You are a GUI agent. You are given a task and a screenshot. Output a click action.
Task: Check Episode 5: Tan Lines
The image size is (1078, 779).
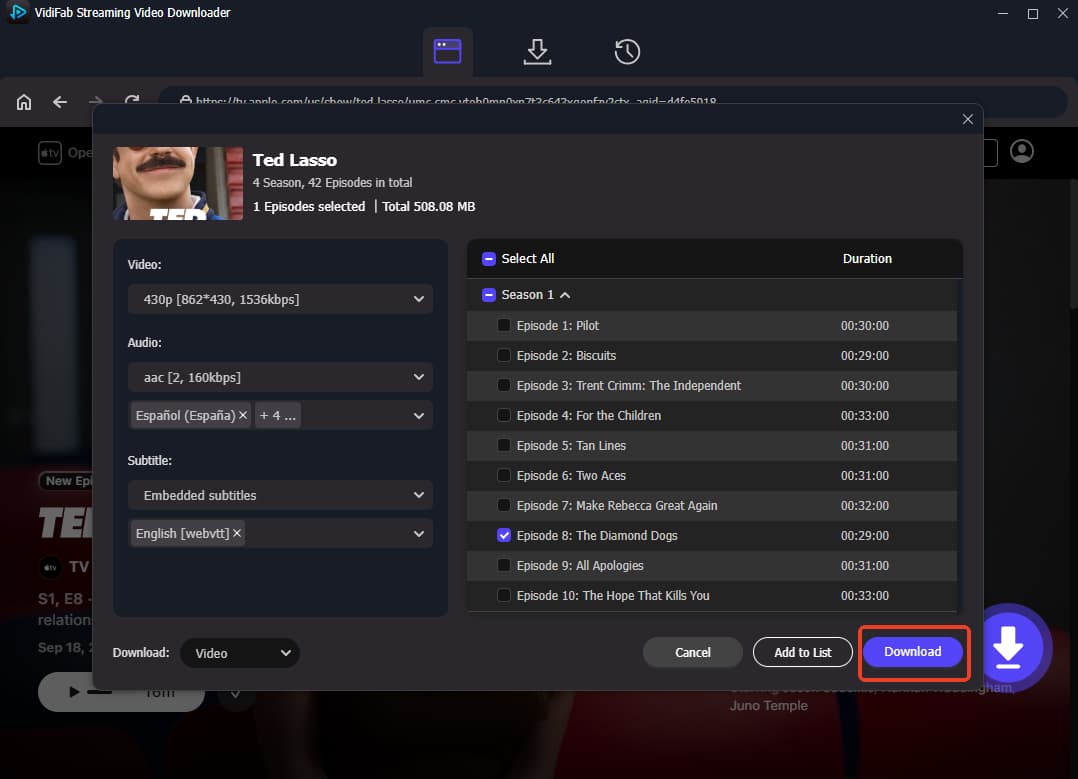click(504, 446)
